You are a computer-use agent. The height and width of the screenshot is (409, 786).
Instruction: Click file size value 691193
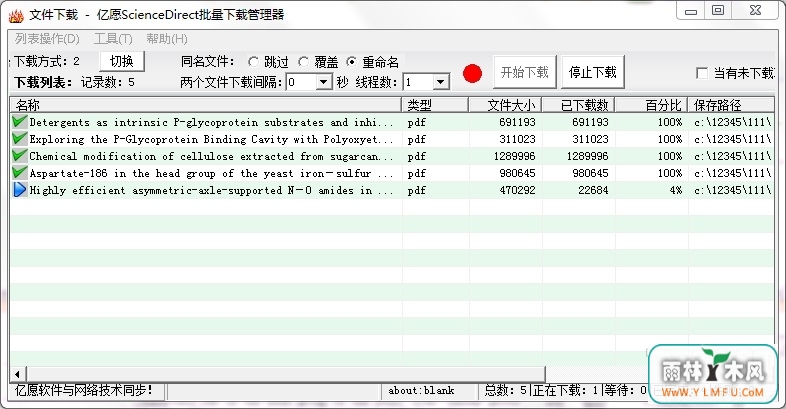(517, 122)
